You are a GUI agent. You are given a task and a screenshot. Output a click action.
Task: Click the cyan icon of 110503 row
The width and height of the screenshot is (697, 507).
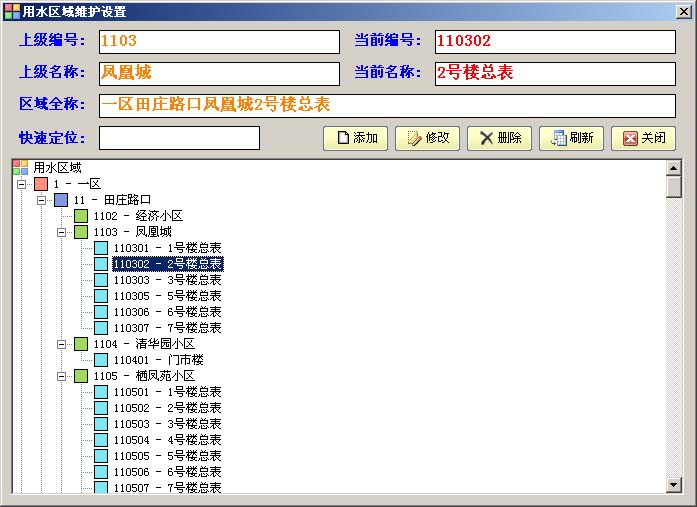click(x=101, y=424)
